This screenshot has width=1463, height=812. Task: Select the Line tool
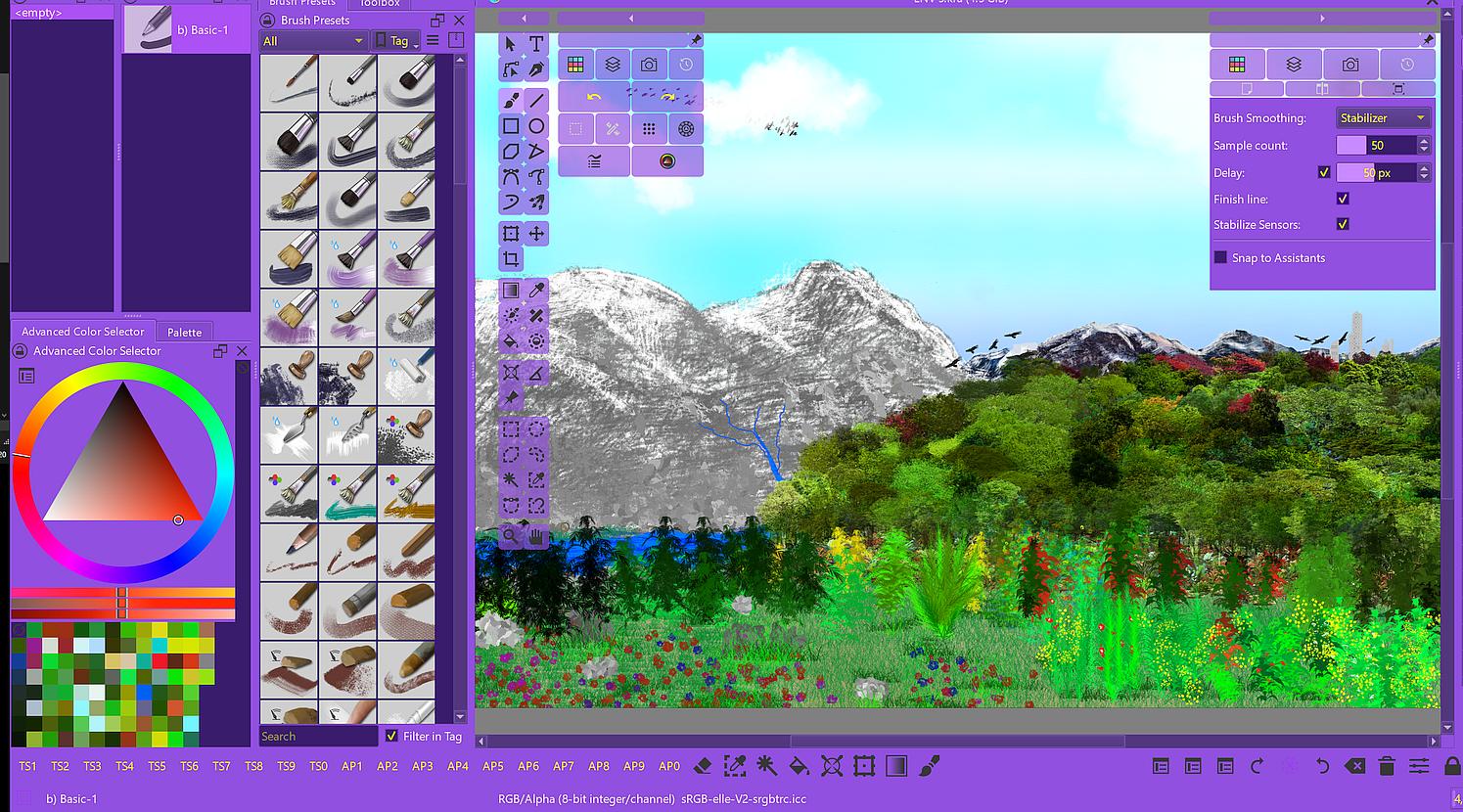(x=536, y=101)
